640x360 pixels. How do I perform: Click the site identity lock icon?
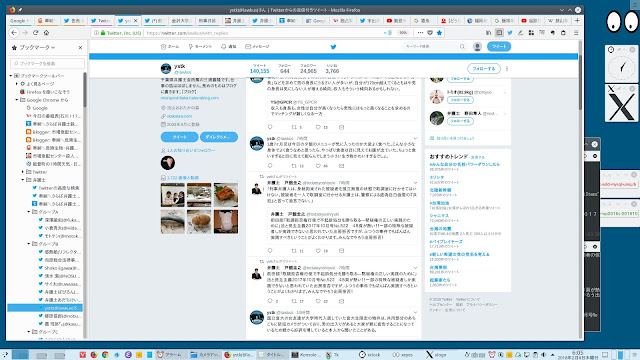(103, 33)
